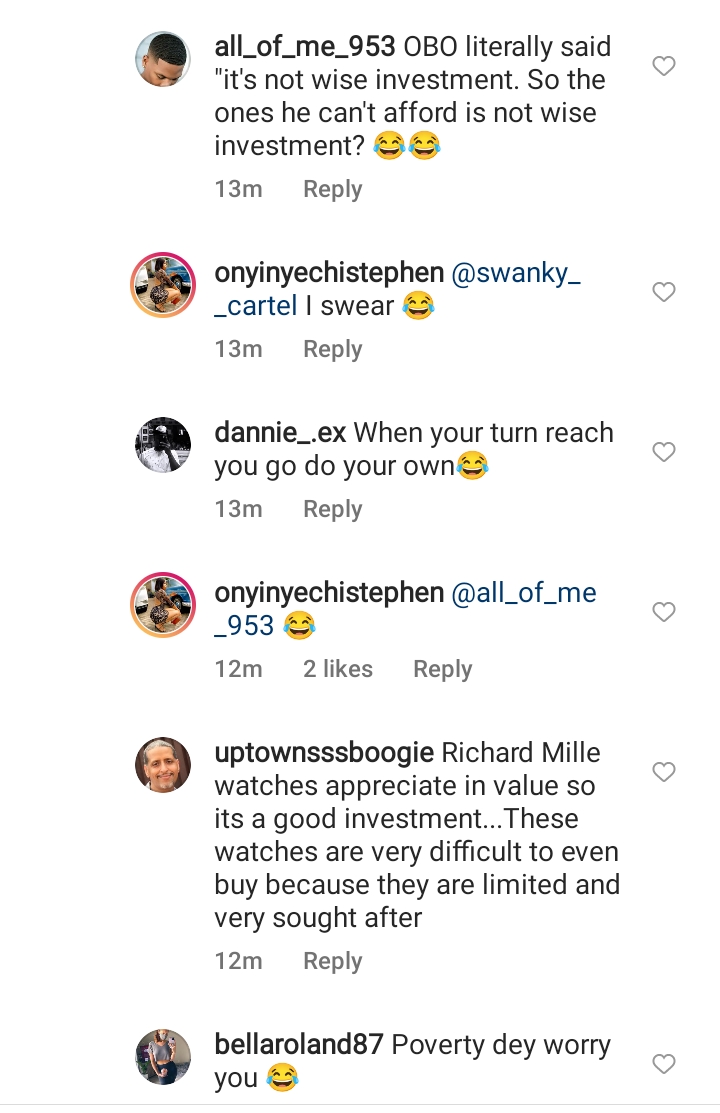Open bellaroland87's profile avatar
The height and width of the screenshot is (1113, 720).
tap(162, 1056)
